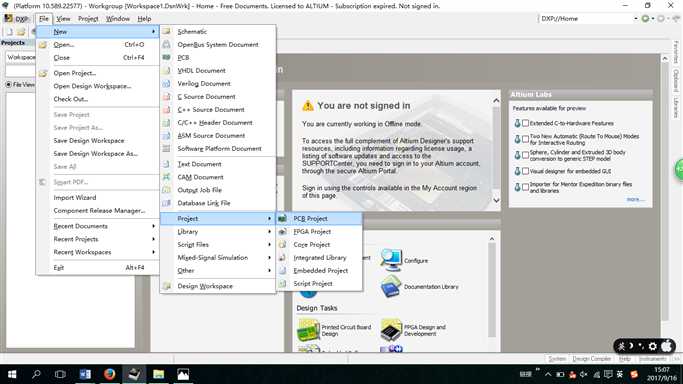Open the Configure monitor icon
683x384 pixels.
click(x=391, y=260)
